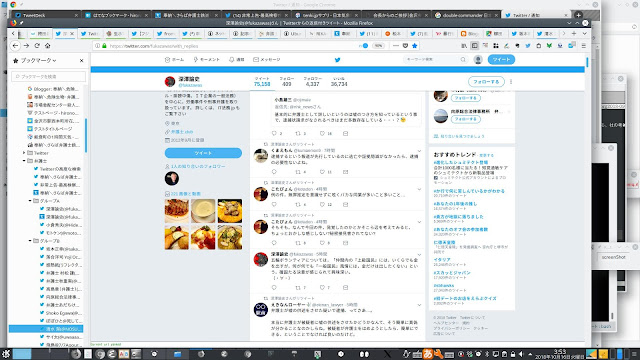640x360 pixels.
Task: Retweet 深澤諭史's own tweet about volunteers
Action: tap(298, 287)
